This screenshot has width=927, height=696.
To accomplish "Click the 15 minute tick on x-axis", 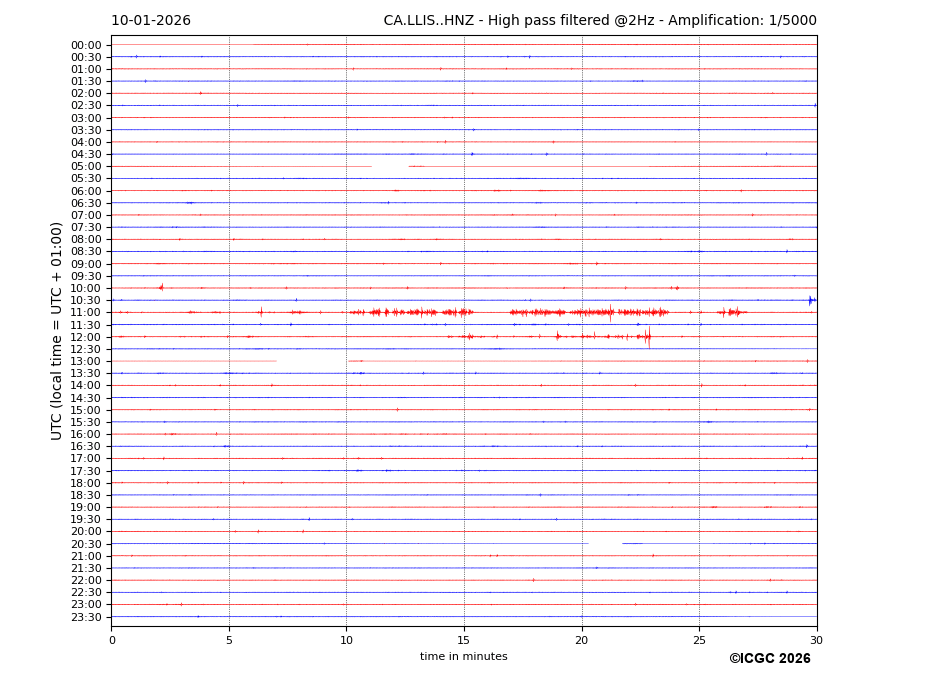I will point(464,640).
